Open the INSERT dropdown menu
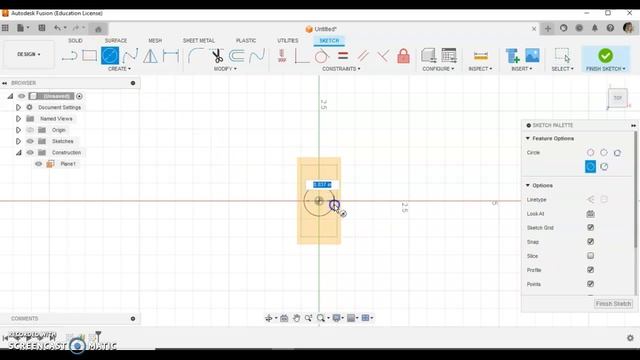 522,69
